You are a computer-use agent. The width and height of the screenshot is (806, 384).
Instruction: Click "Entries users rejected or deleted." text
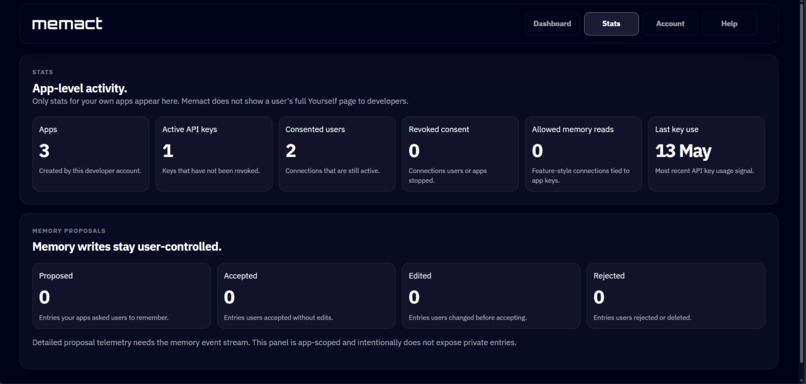click(x=643, y=318)
